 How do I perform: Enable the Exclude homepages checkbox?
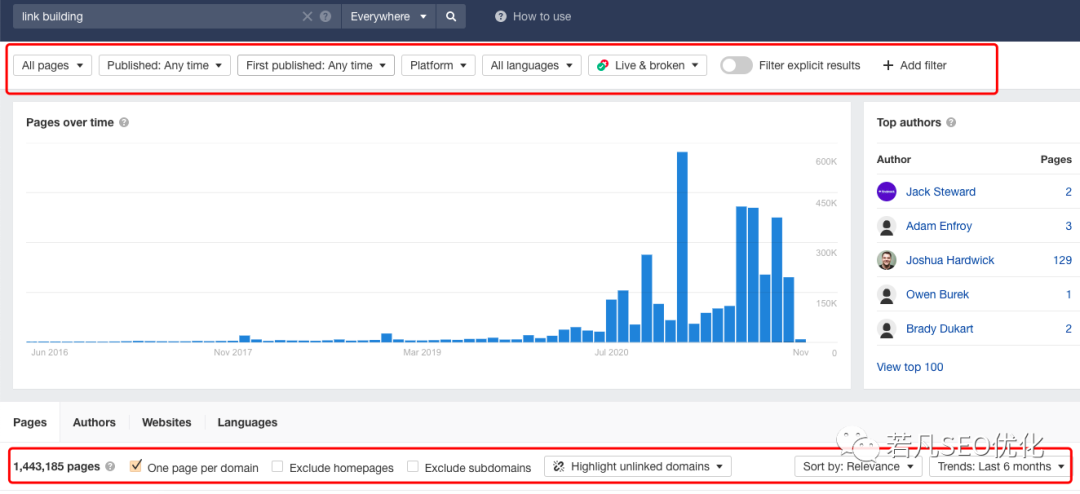coord(278,467)
